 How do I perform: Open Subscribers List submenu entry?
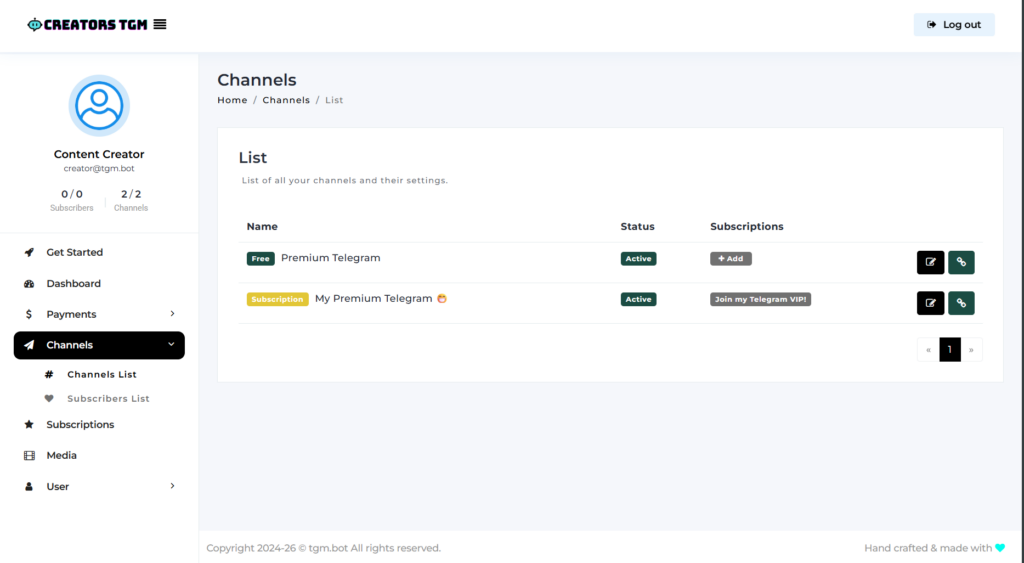pos(108,398)
